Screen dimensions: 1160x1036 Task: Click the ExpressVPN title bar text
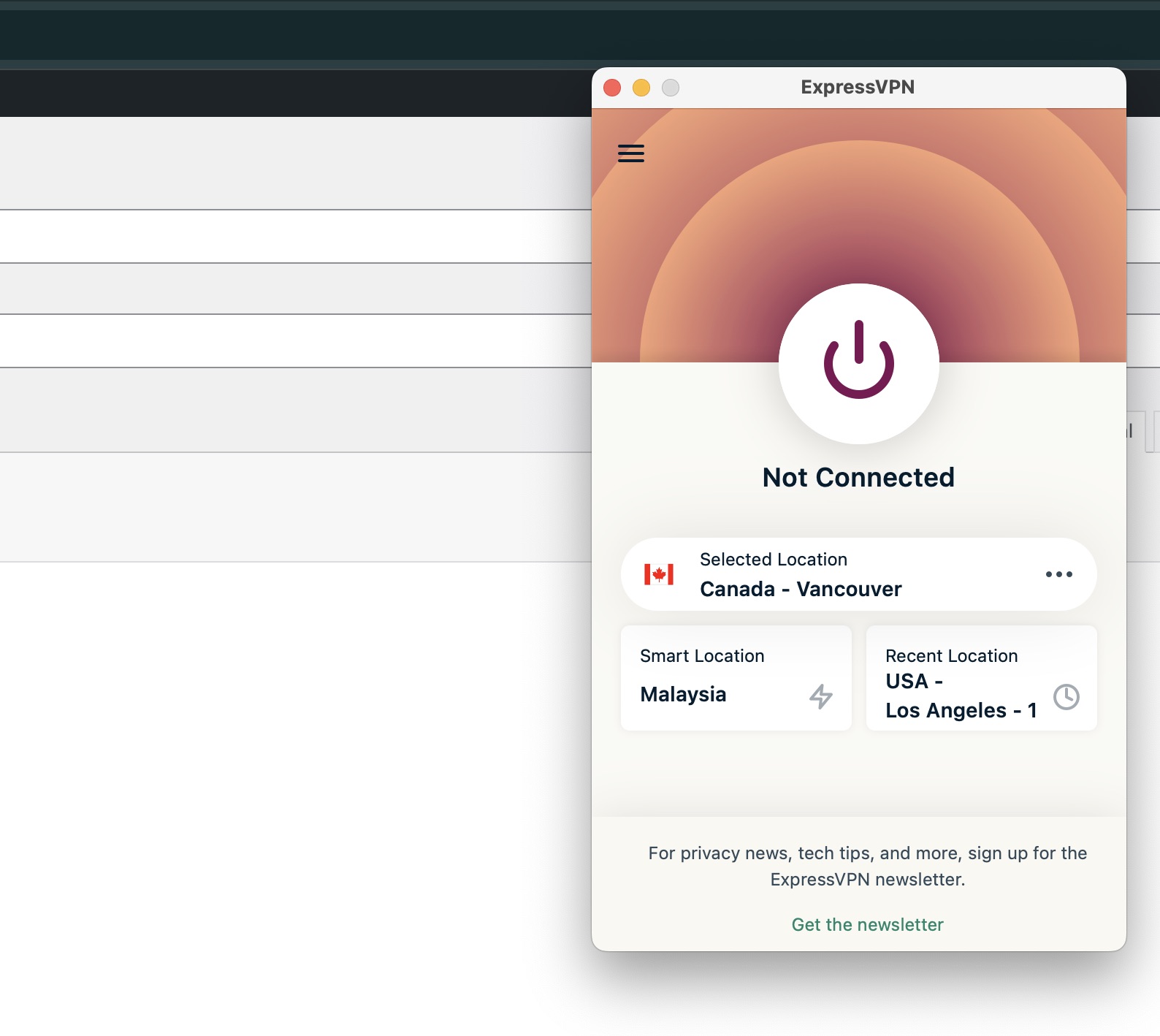tap(858, 87)
